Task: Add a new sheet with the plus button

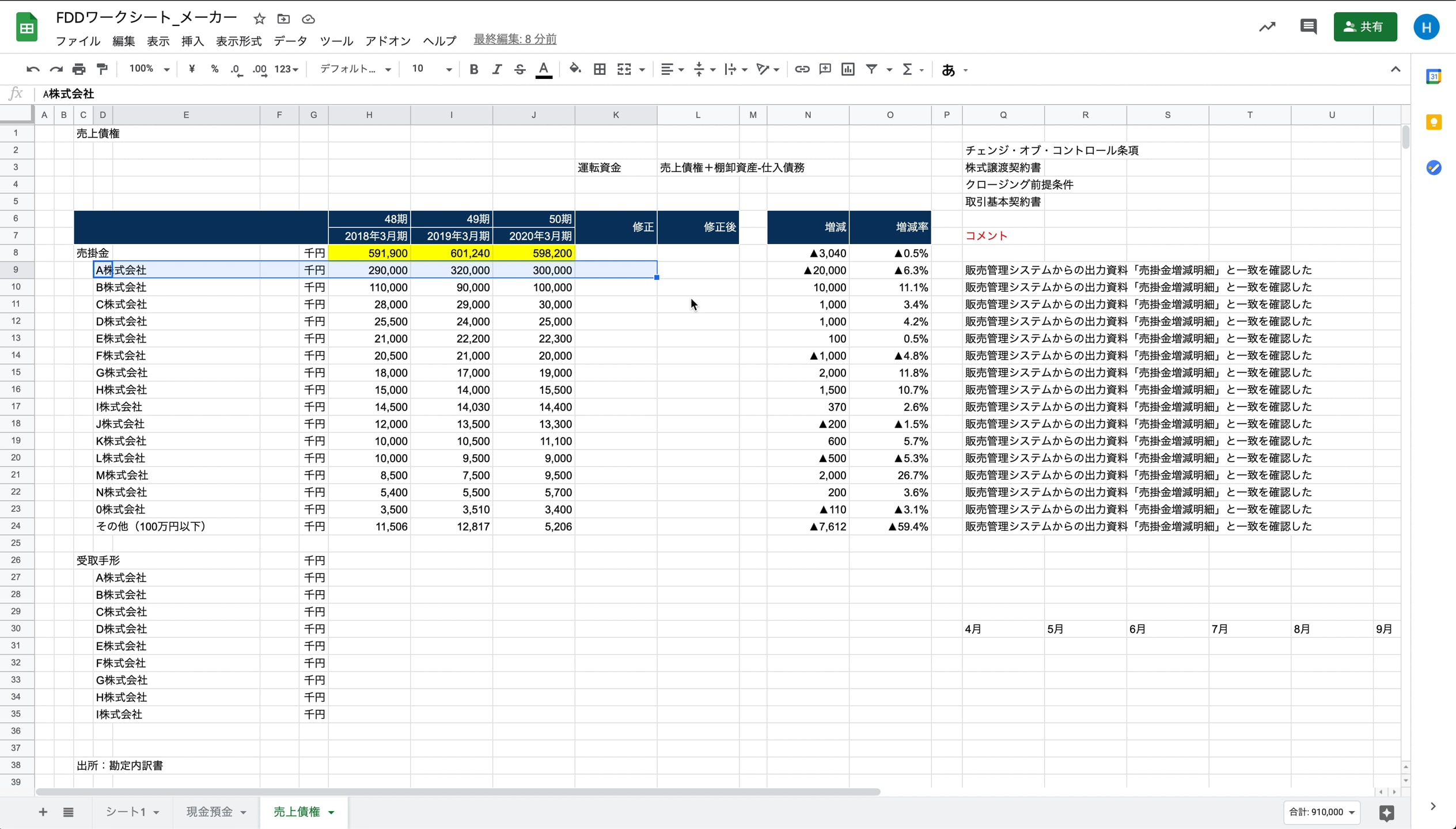Action: pos(42,812)
